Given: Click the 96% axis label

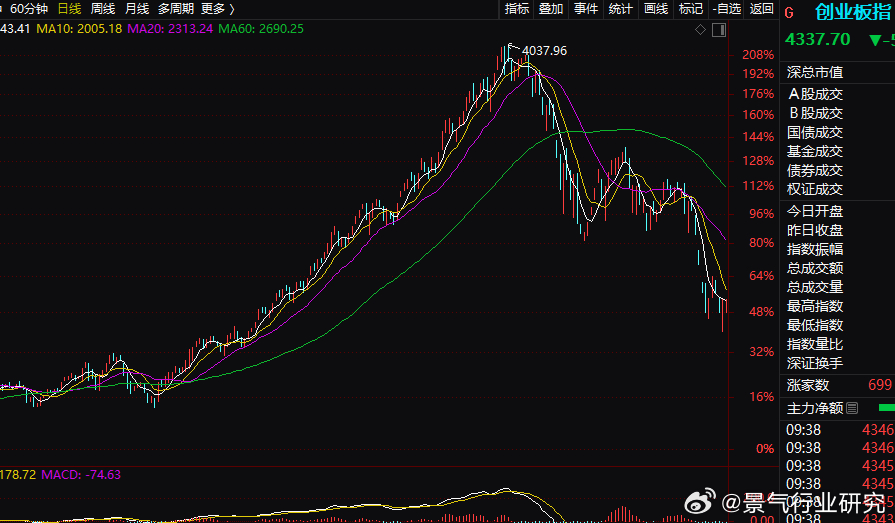Looking at the screenshot, I should 761,214.
